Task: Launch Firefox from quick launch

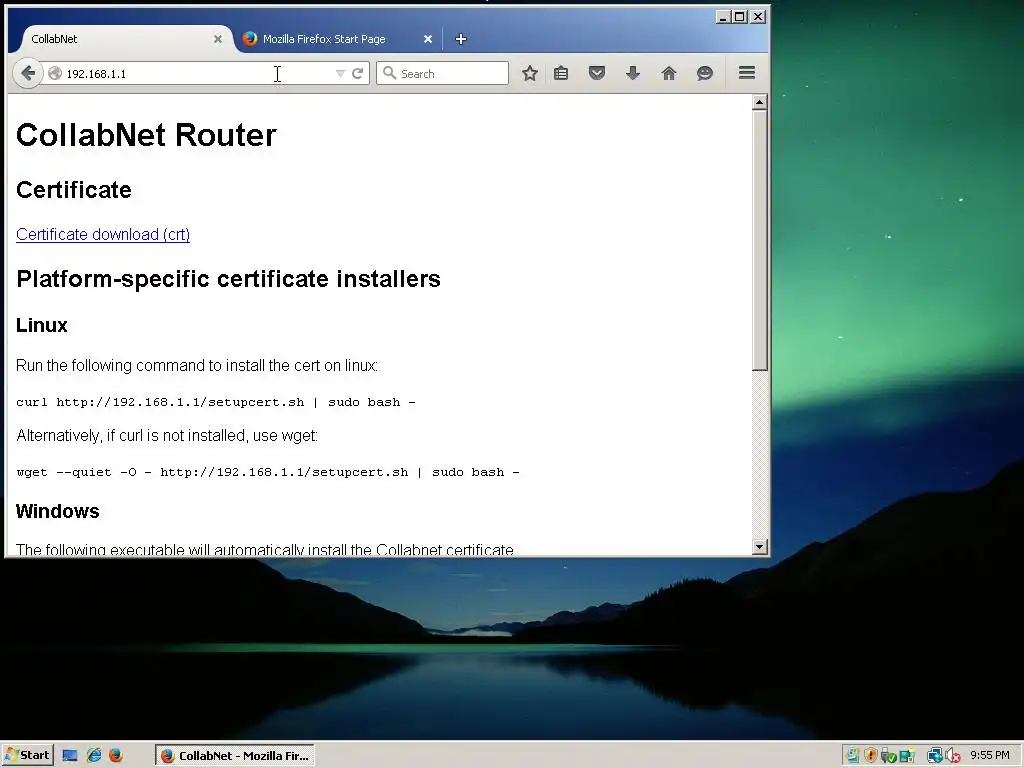Action: (x=116, y=756)
